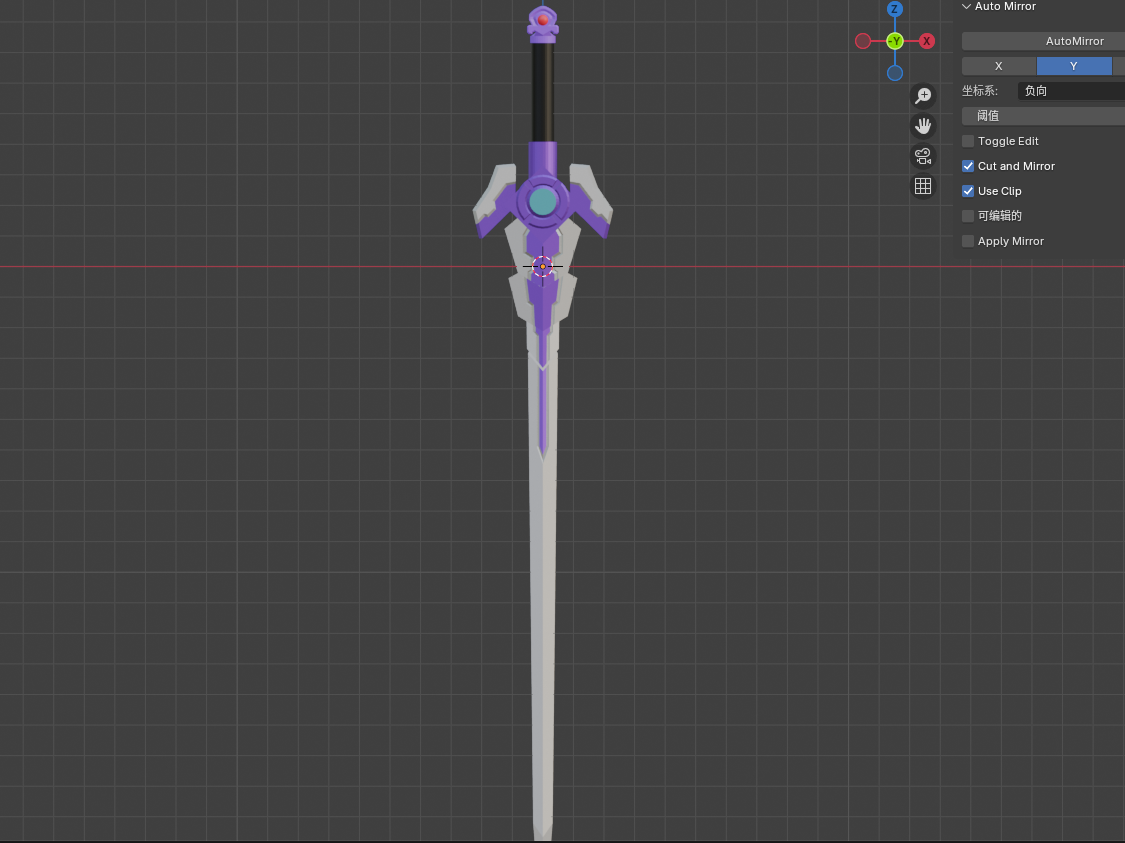
Task: Tick the 可编辑的 checkbox
Action: [968, 216]
